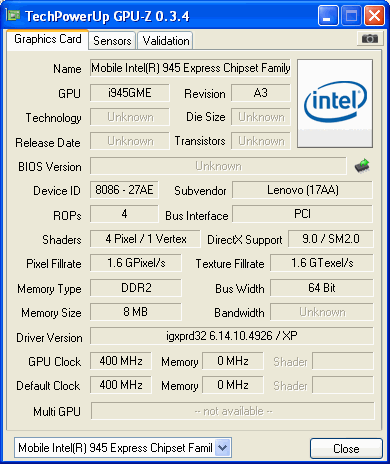Click the Memory Size field showing 8 MB
390x464 pixels.
click(136, 312)
